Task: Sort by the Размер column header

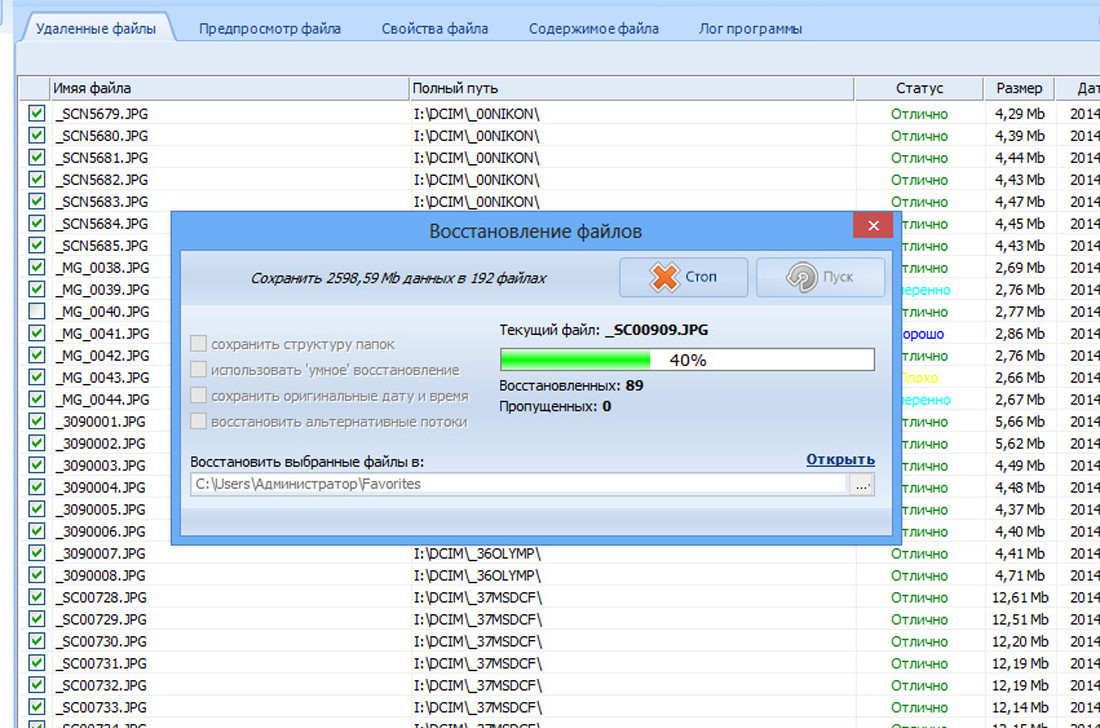Action: click(x=1019, y=89)
